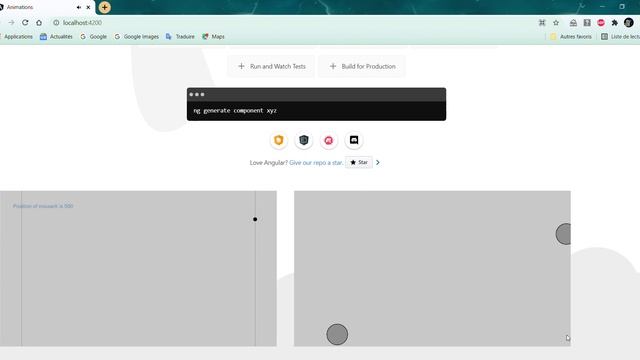
Task: Click the Position of mouseX text
Action: click(x=43, y=206)
